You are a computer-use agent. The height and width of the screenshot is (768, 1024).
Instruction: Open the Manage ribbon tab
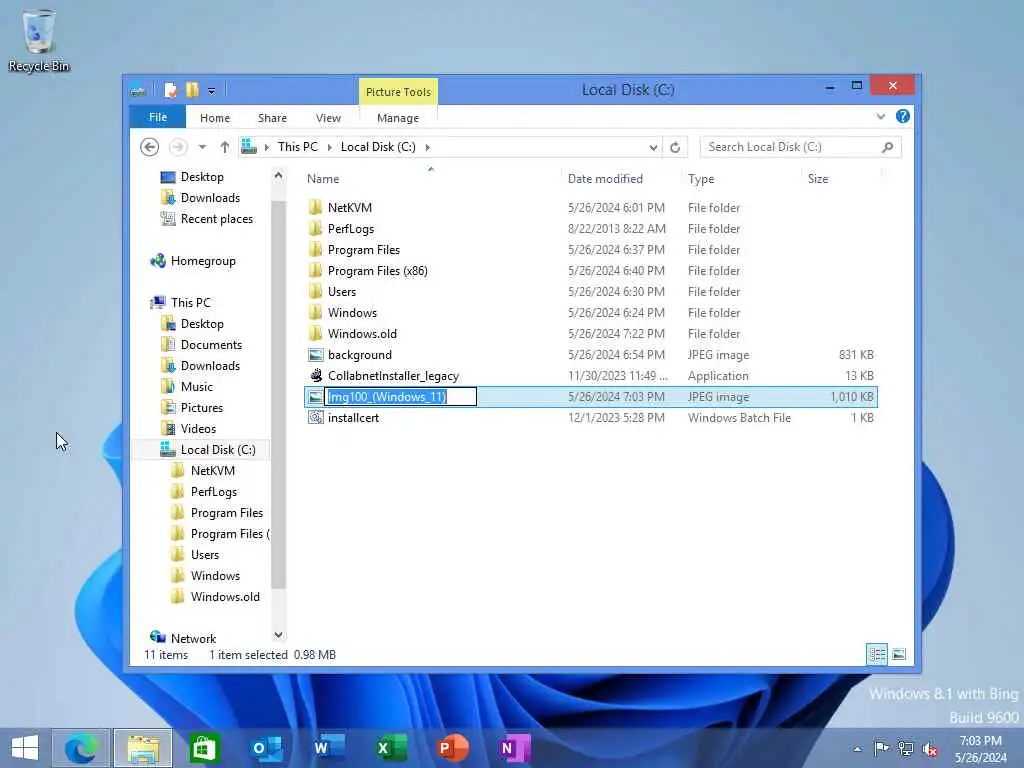tap(398, 118)
